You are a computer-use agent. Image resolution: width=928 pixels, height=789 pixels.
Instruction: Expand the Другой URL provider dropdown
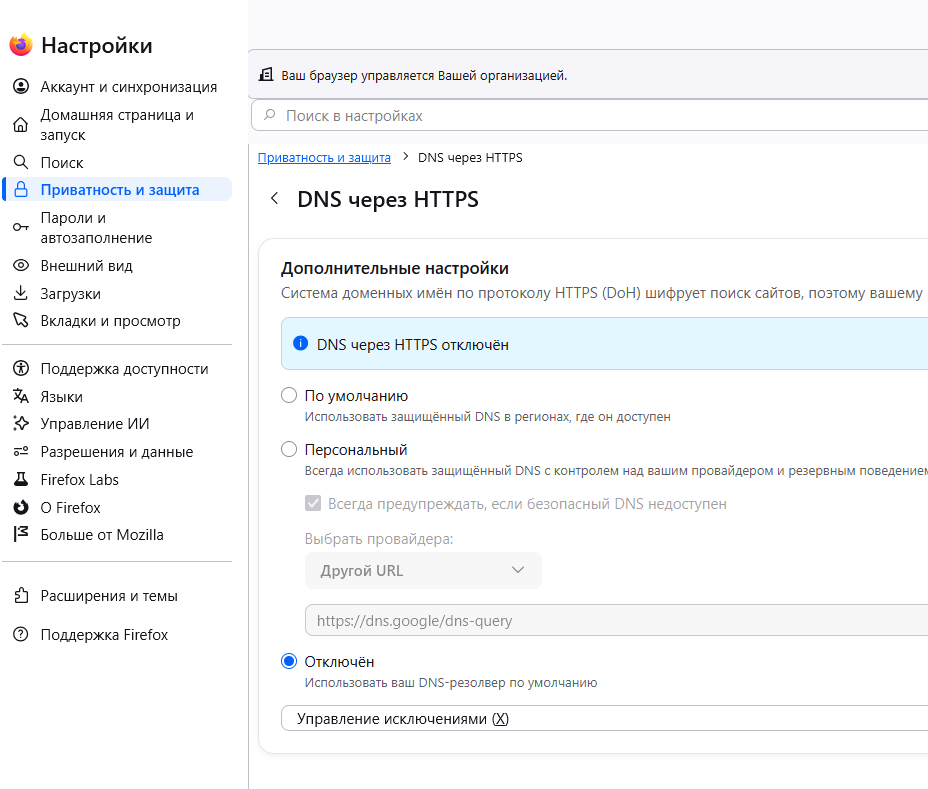[x=423, y=571]
